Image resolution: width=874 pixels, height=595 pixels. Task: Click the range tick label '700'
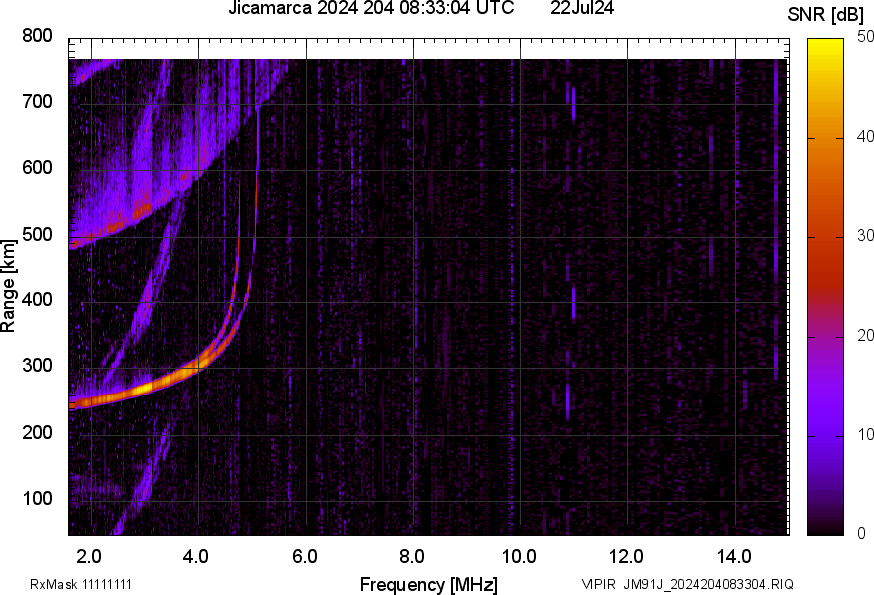tap(37, 101)
